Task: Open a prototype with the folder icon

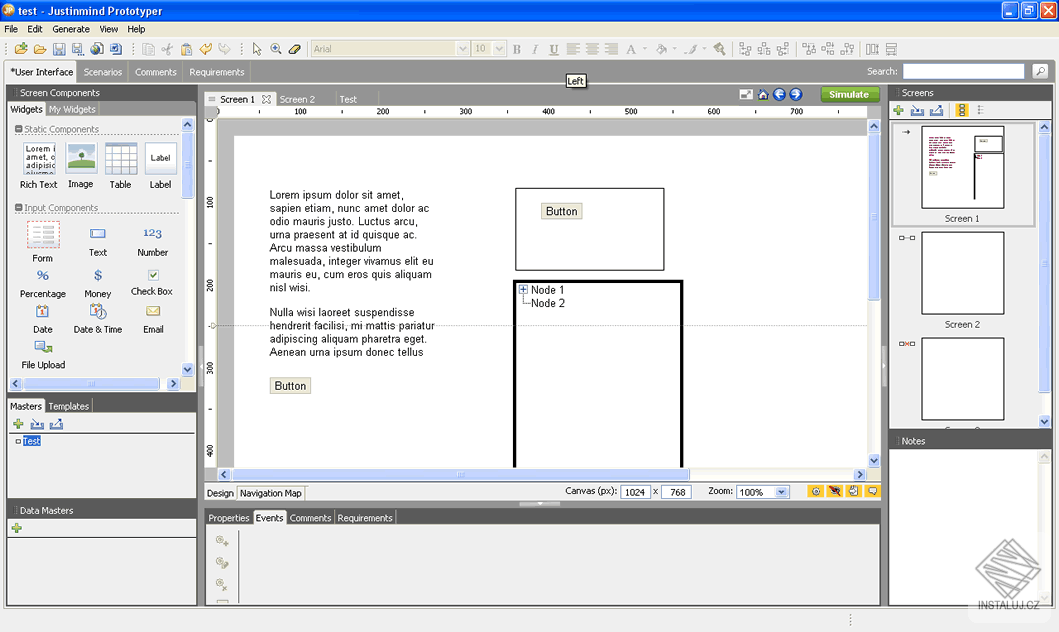Action: (x=40, y=49)
